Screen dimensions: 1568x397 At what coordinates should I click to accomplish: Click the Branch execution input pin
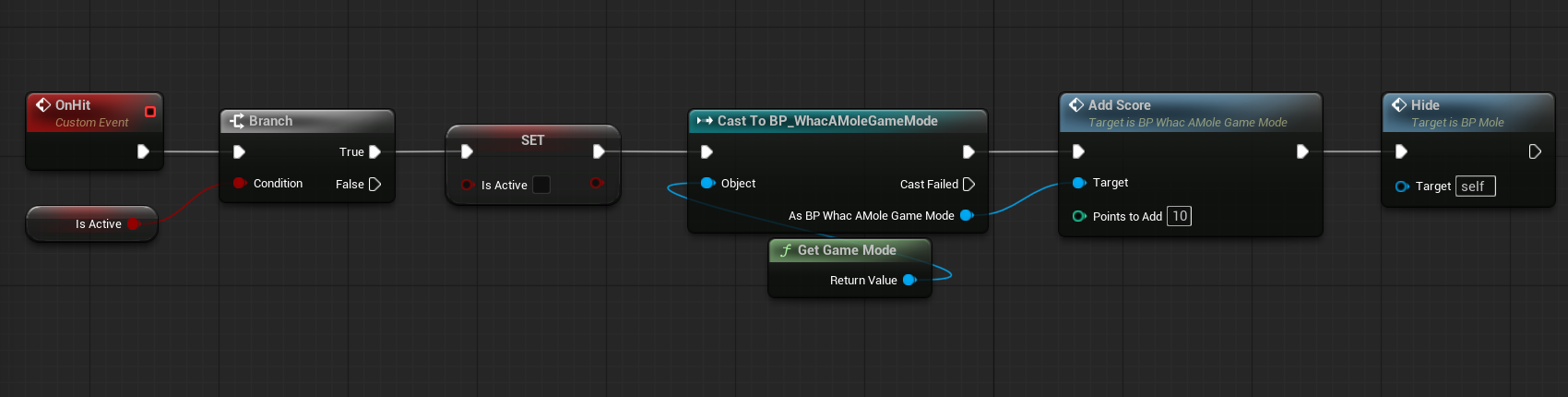pos(239,151)
